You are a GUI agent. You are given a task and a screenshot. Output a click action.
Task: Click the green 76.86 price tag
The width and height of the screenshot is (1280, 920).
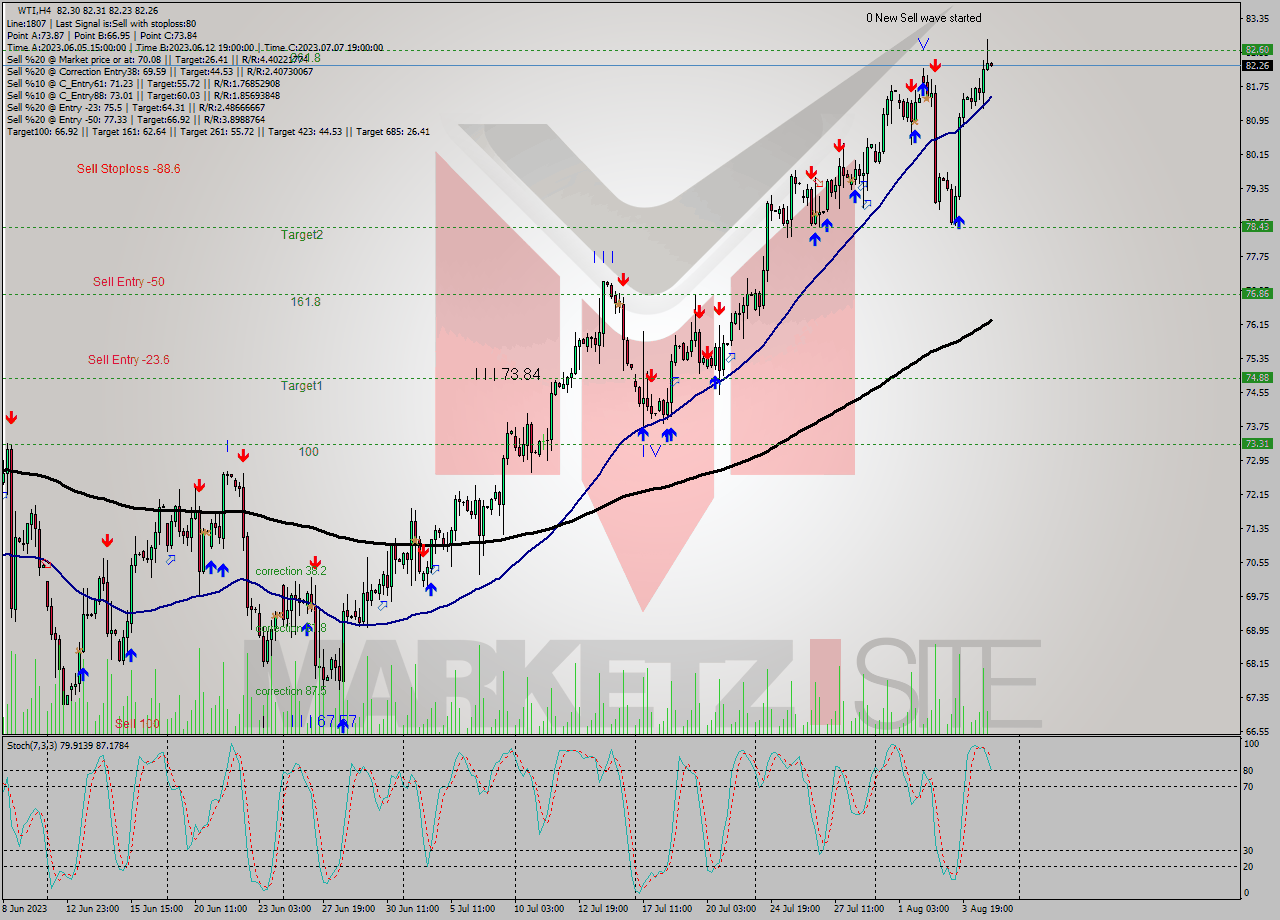tap(1257, 293)
